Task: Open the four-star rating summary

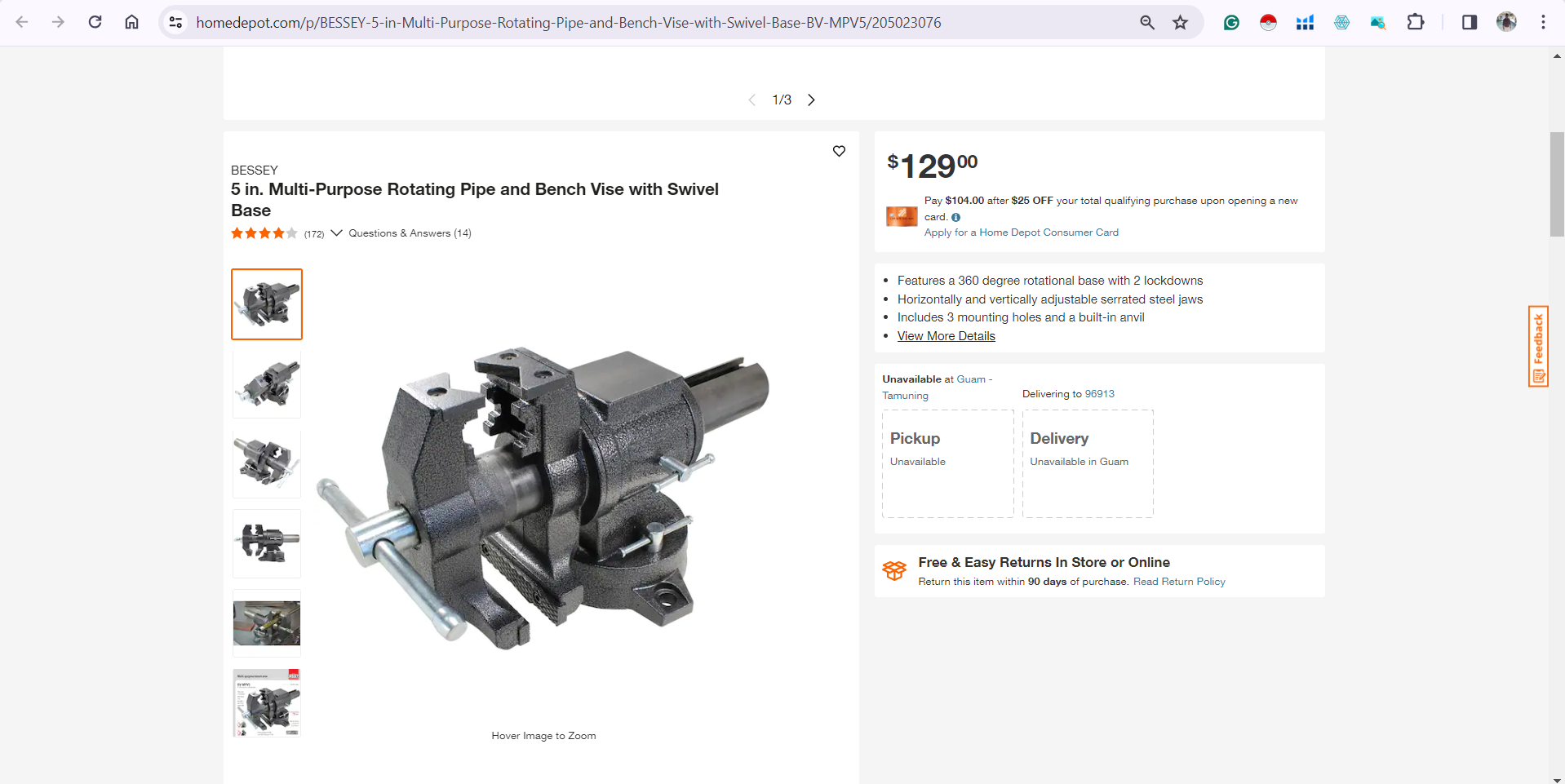Action: pyautogui.click(x=264, y=233)
